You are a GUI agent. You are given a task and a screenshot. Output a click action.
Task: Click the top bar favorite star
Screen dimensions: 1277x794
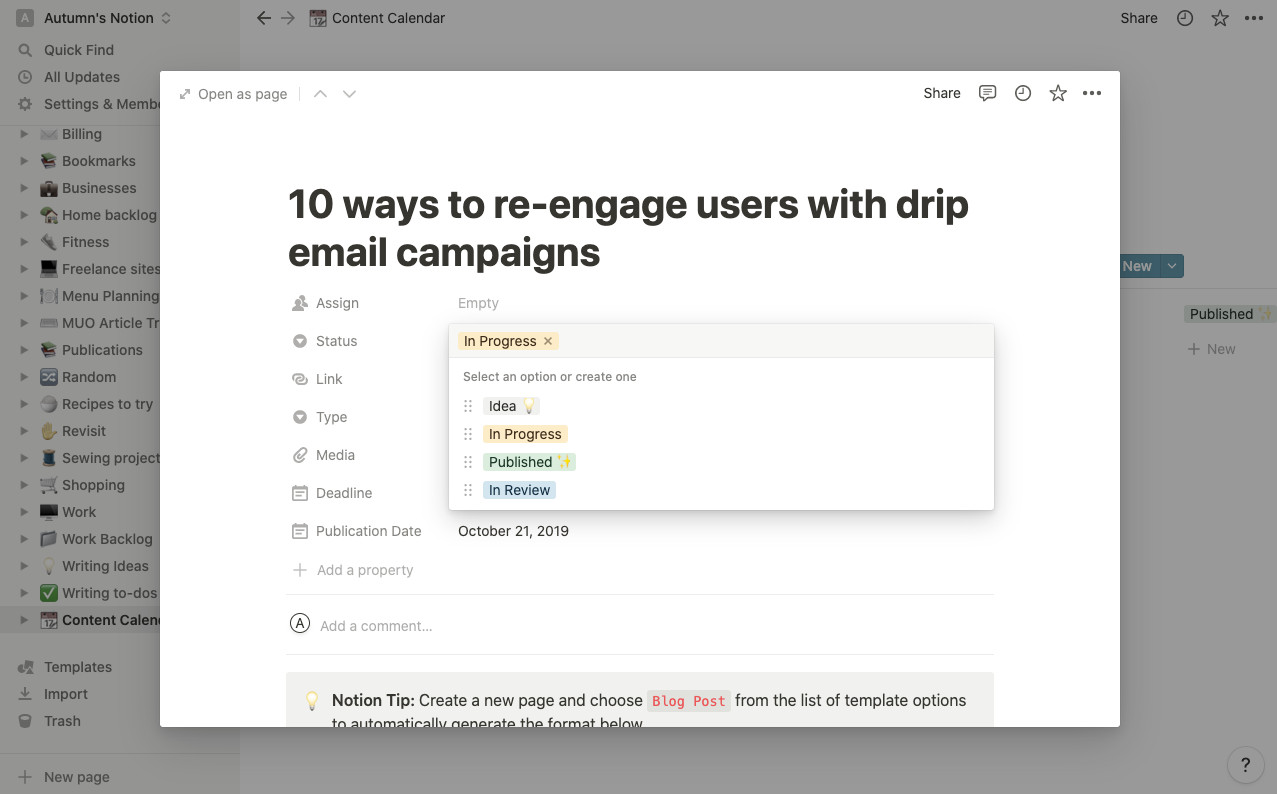(x=1220, y=18)
